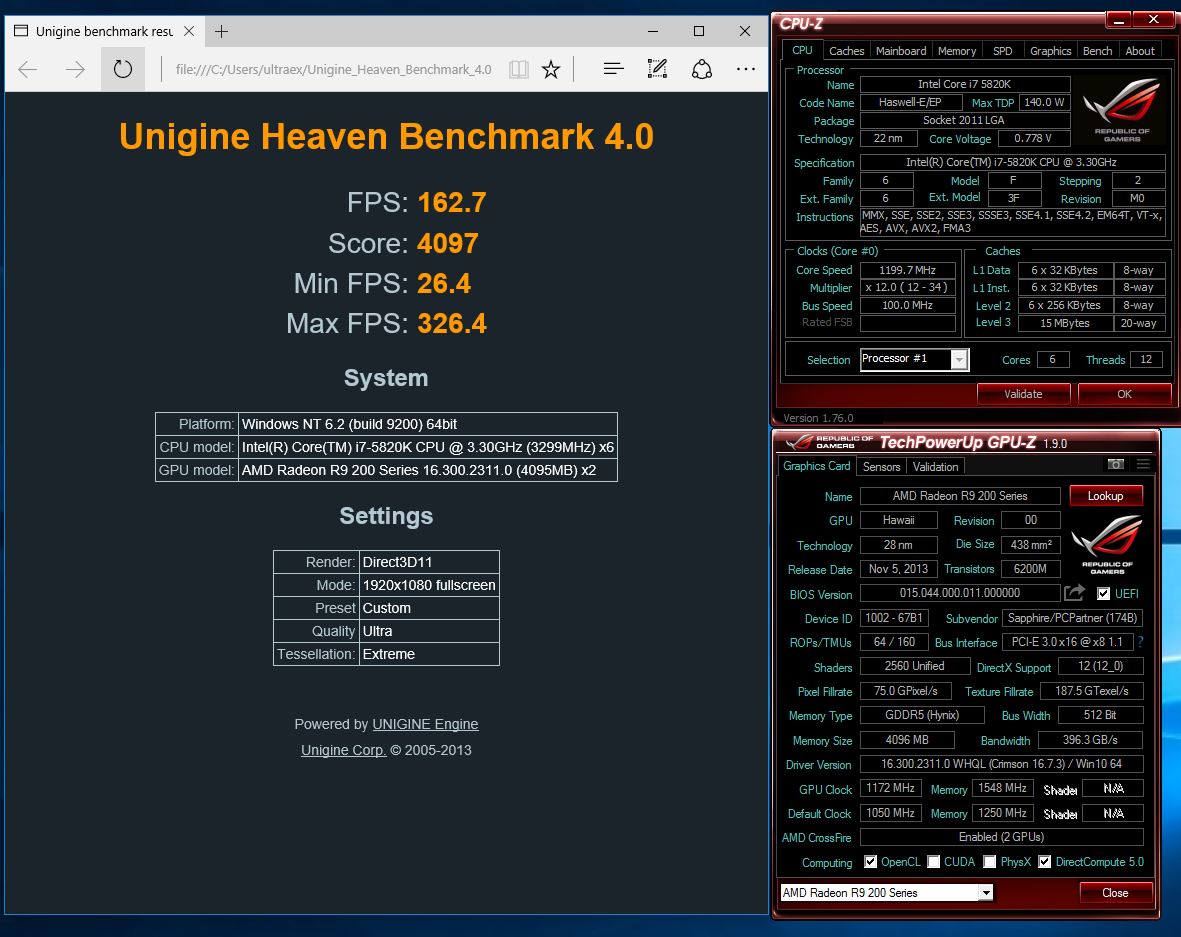Click the ROG logo in GPU-Z card tab
The height and width of the screenshot is (937, 1181).
1107,545
